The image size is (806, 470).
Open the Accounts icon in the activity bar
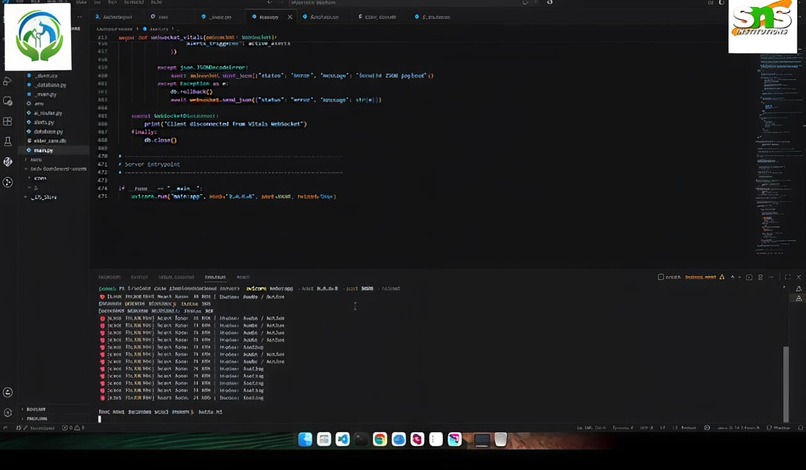click(8, 392)
